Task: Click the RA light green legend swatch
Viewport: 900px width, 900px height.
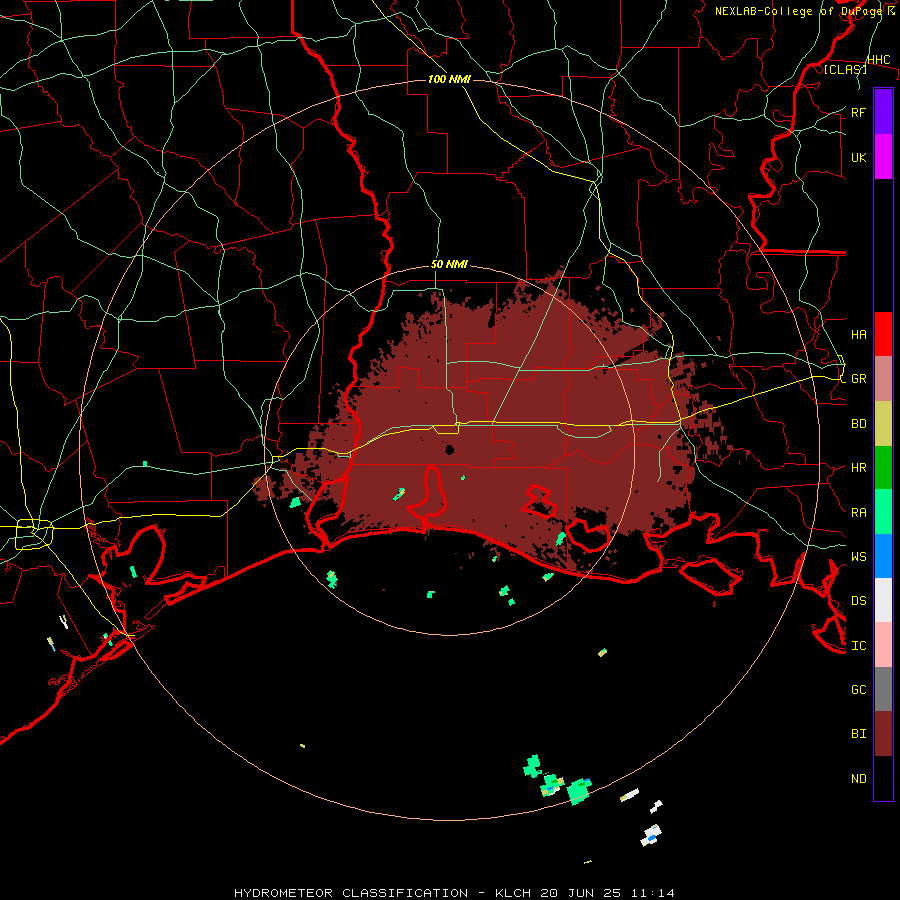Action: (x=883, y=512)
